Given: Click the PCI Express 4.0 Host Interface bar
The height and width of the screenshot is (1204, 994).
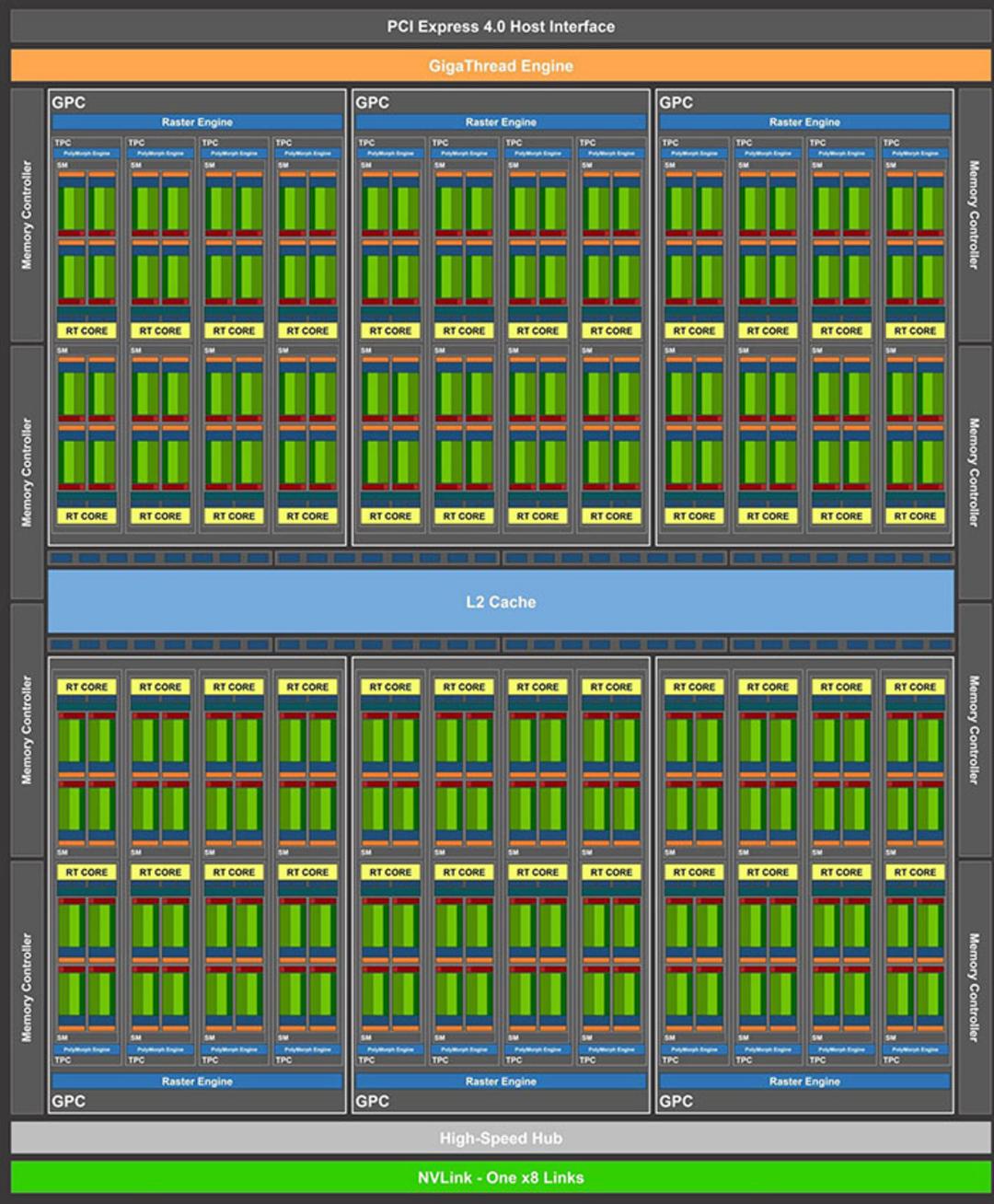Looking at the screenshot, I should tap(501, 27).
